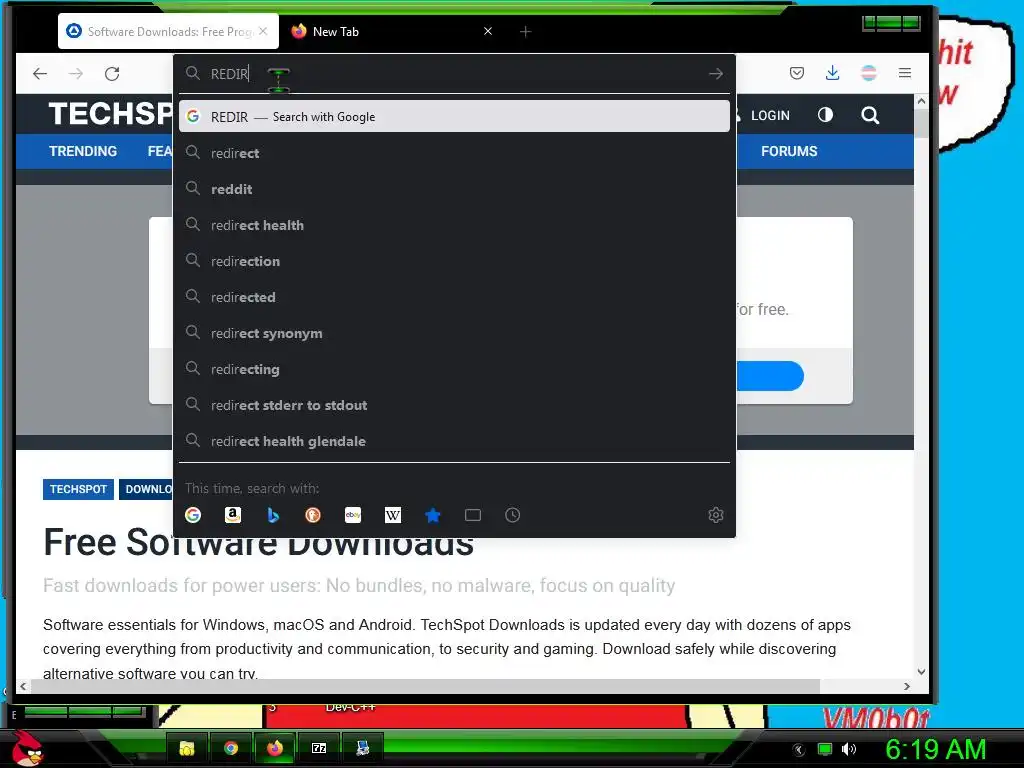The image size is (1024, 768).
Task: Open search settings gear in dropdown
Action: pyautogui.click(x=716, y=515)
